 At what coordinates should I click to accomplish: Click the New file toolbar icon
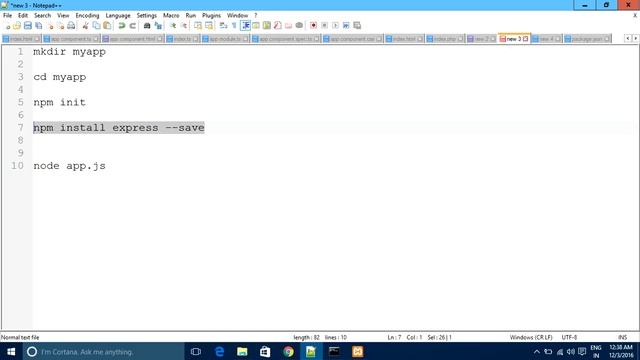point(7,26)
